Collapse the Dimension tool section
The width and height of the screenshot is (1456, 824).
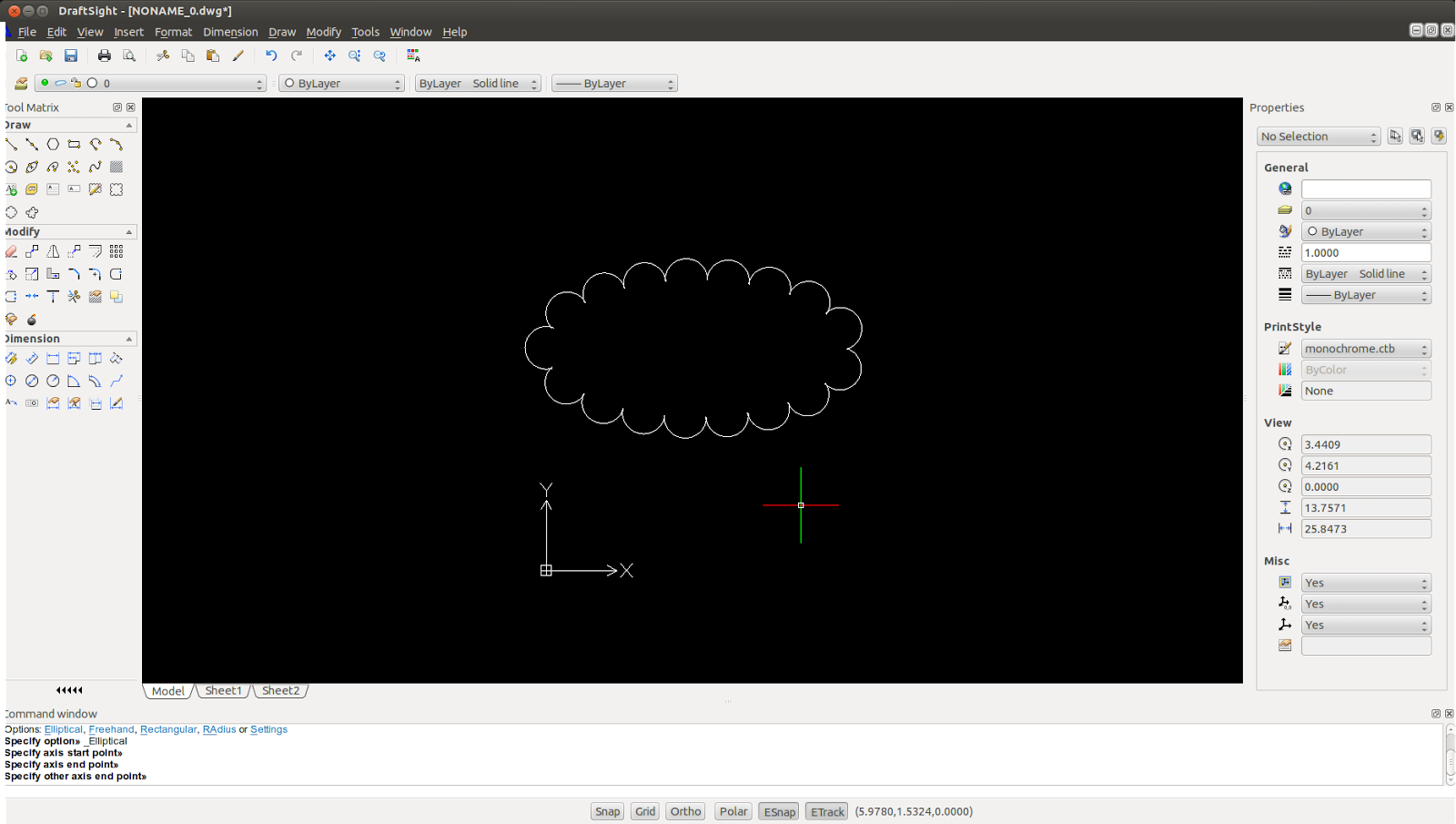[x=129, y=339]
